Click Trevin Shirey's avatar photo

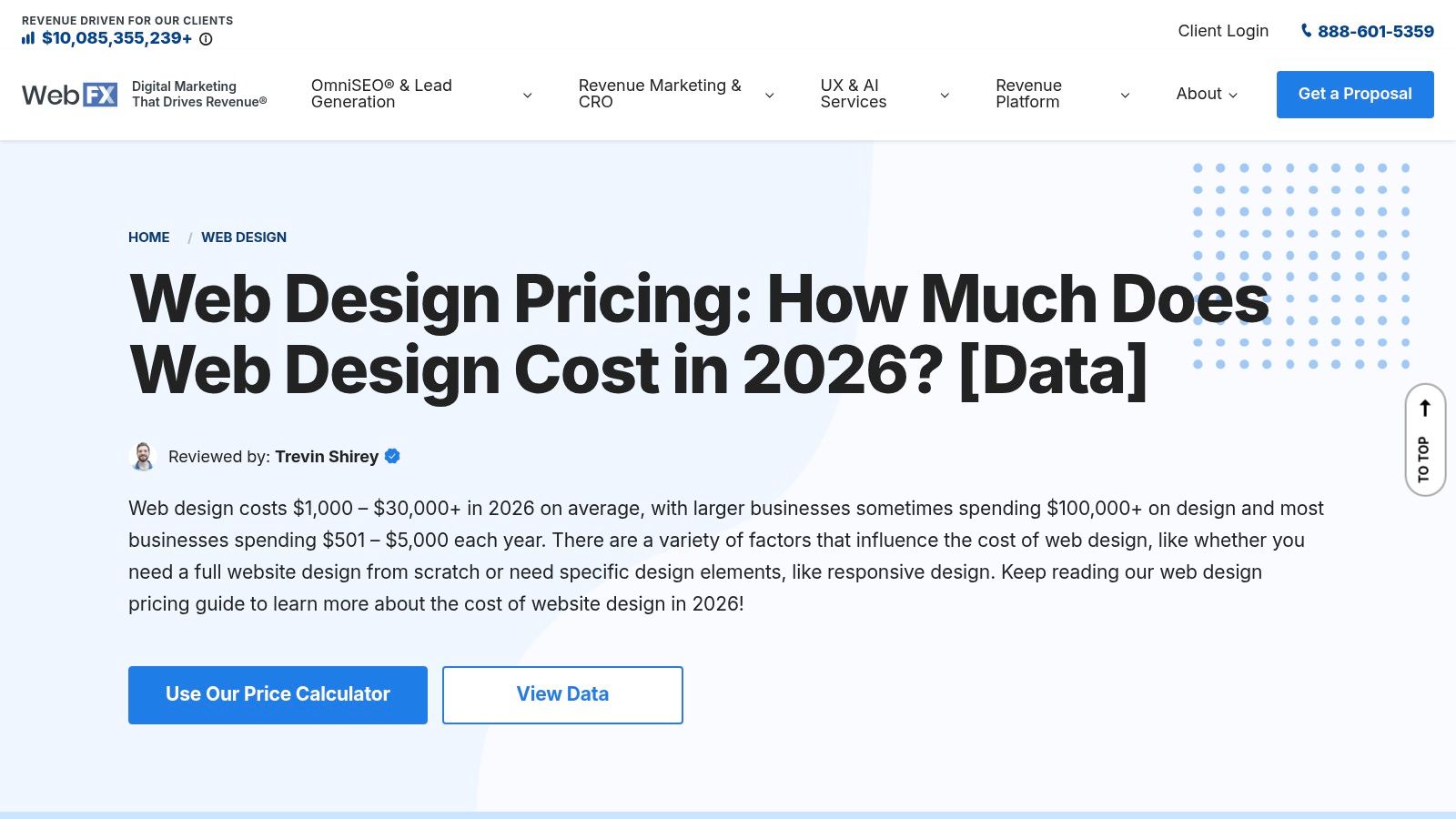(143, 456)
